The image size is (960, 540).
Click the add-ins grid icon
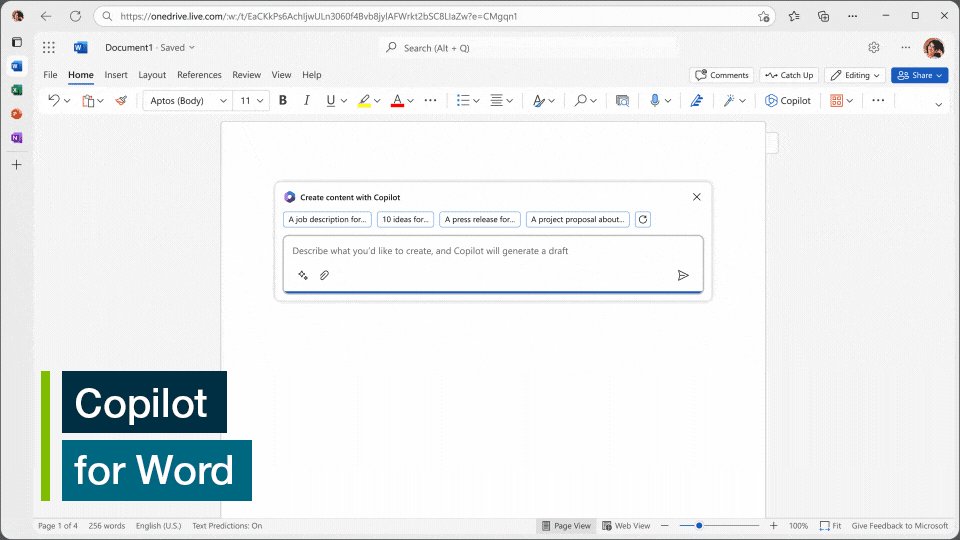(836, 100)
